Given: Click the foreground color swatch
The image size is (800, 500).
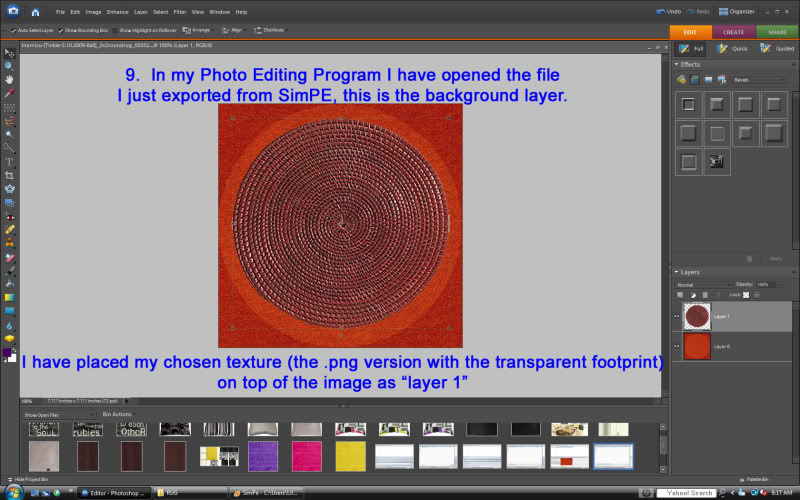Looking at the screenshot, I should point(7,353).
